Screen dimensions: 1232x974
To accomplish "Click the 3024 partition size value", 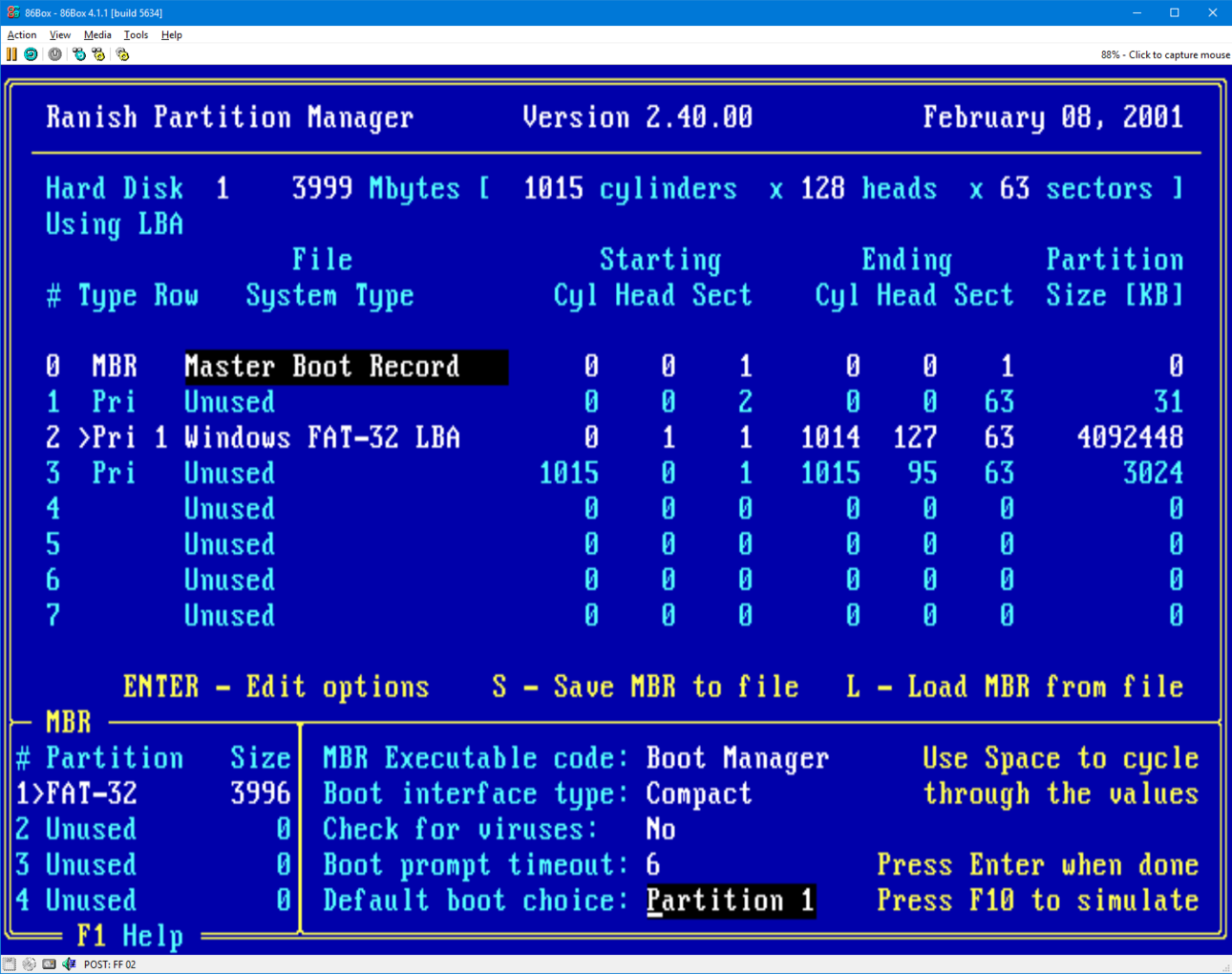I will [1153, 474].
